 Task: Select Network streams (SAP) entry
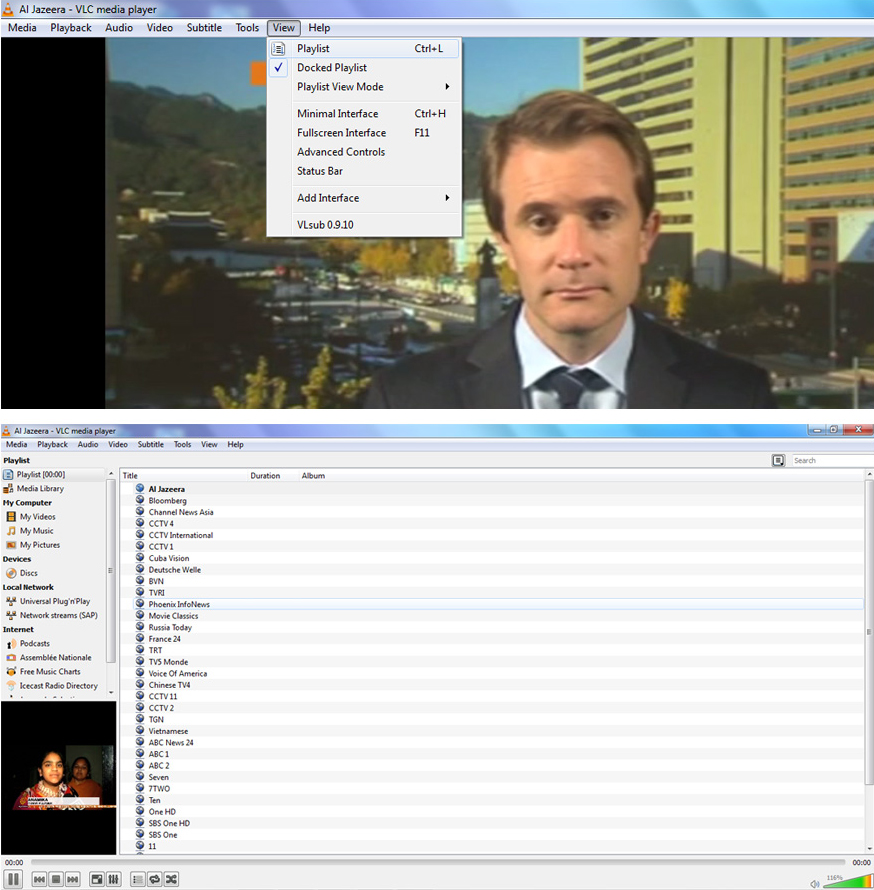click(58, 615)
